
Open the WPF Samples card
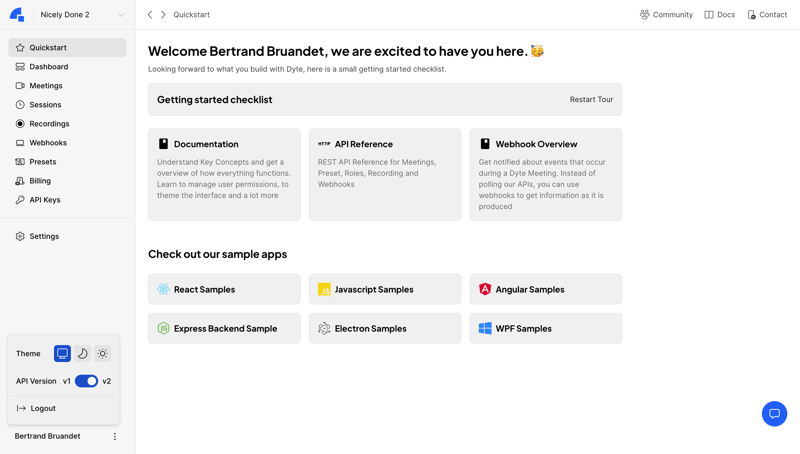point(545,328)
